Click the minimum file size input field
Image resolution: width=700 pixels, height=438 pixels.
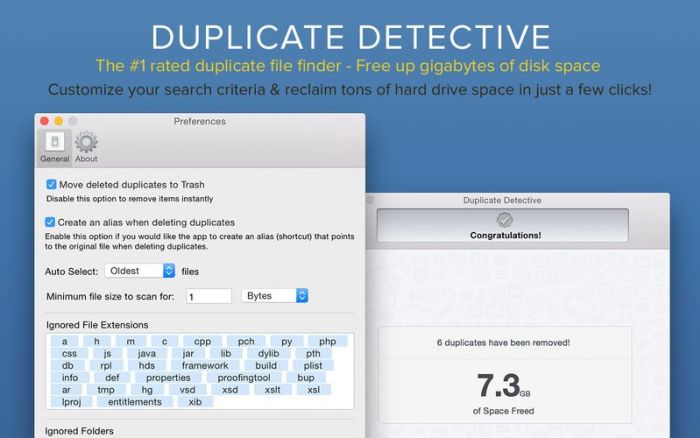(x=209, y=296)
